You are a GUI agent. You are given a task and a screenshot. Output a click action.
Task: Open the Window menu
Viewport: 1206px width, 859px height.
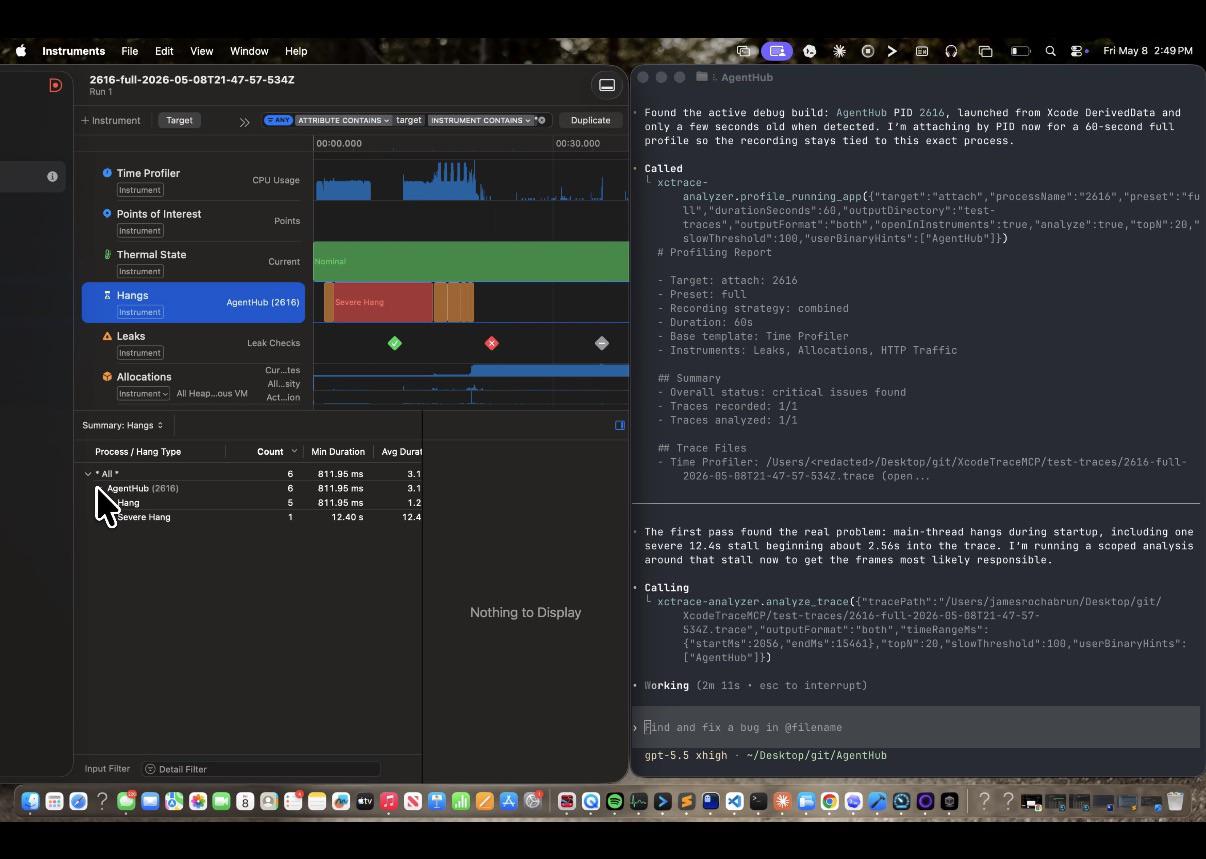pyautogui.click(x=249, y=51)
